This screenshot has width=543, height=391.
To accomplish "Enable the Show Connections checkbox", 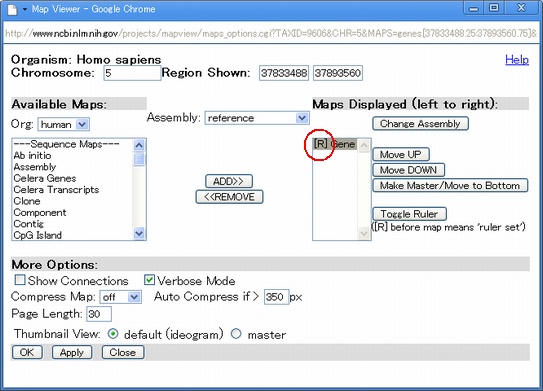I will [20, 280].
